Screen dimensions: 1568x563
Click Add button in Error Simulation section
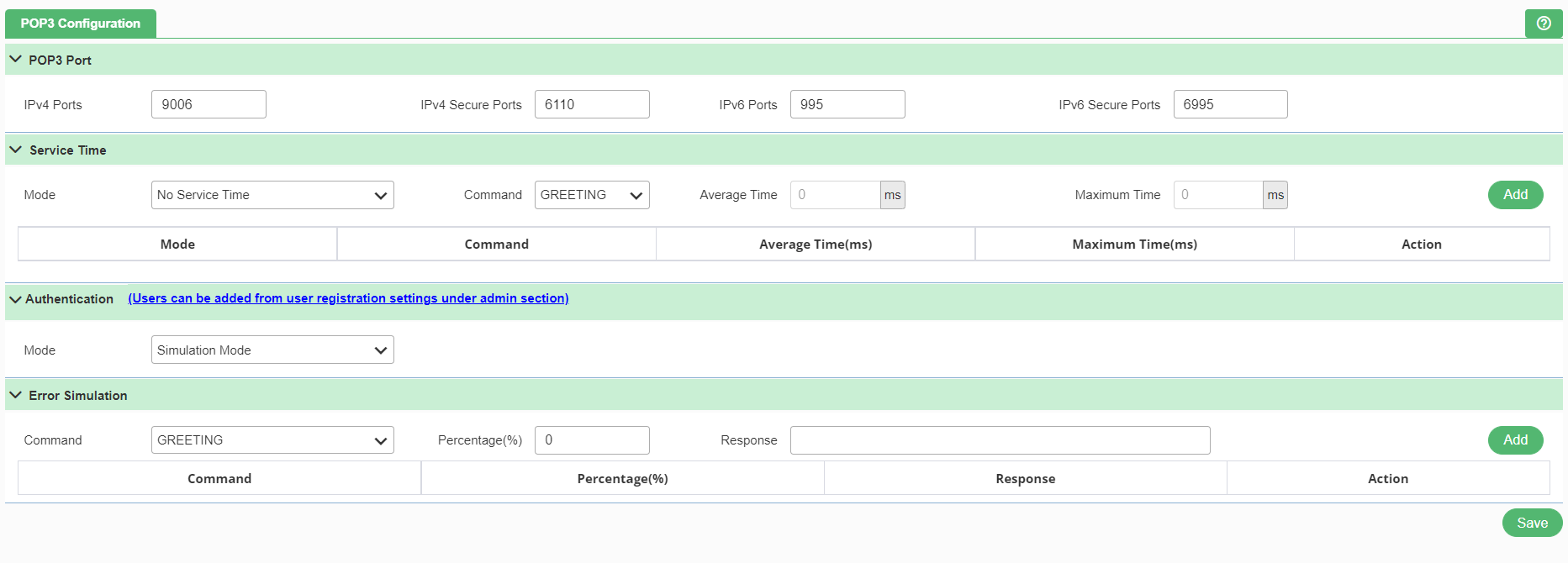point(1515,440)
